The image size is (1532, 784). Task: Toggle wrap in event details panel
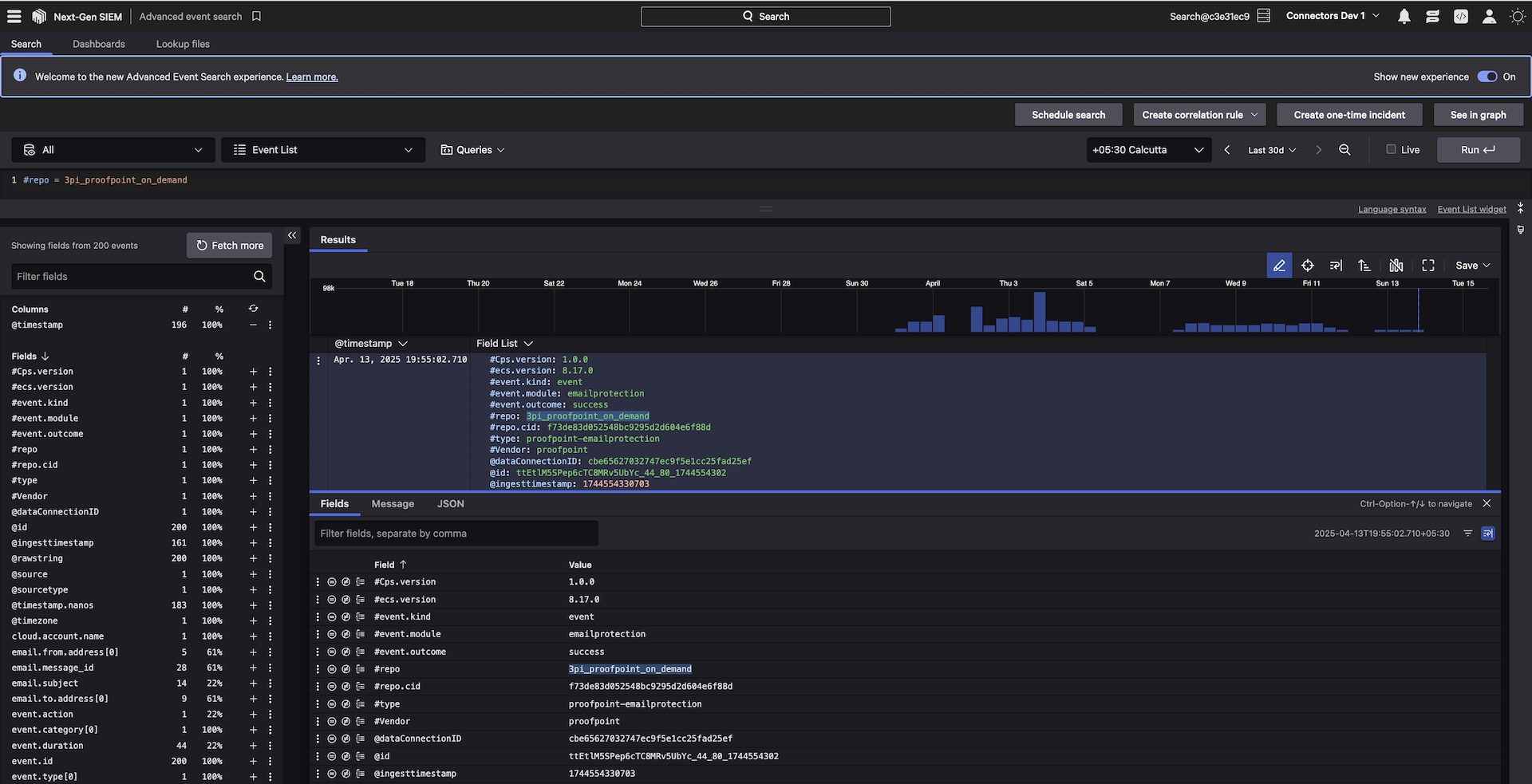pos(1487,534)
